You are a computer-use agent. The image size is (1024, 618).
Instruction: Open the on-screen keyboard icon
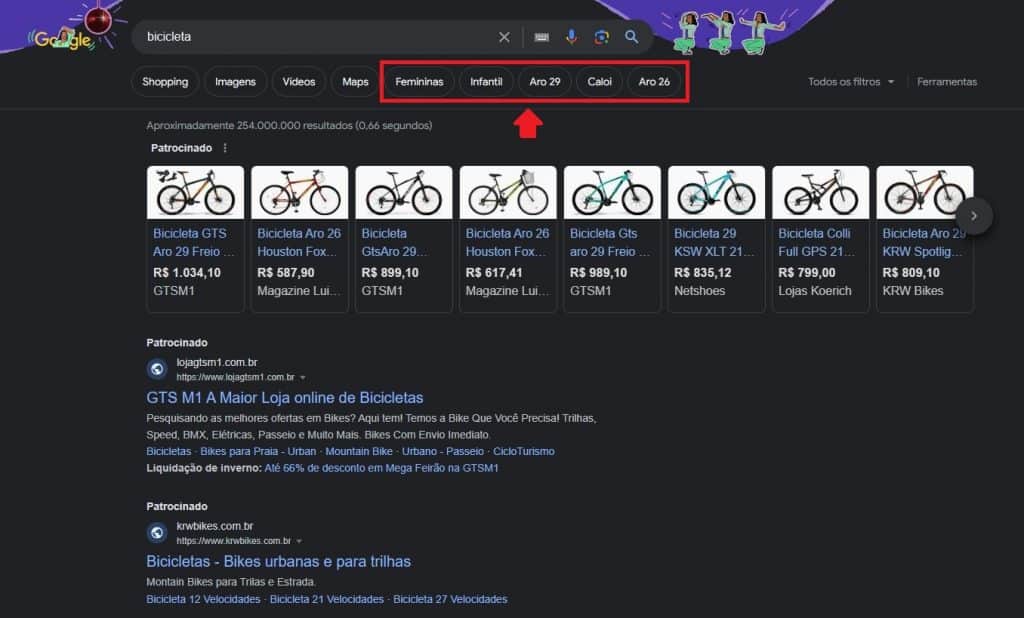tap(541, 37)
